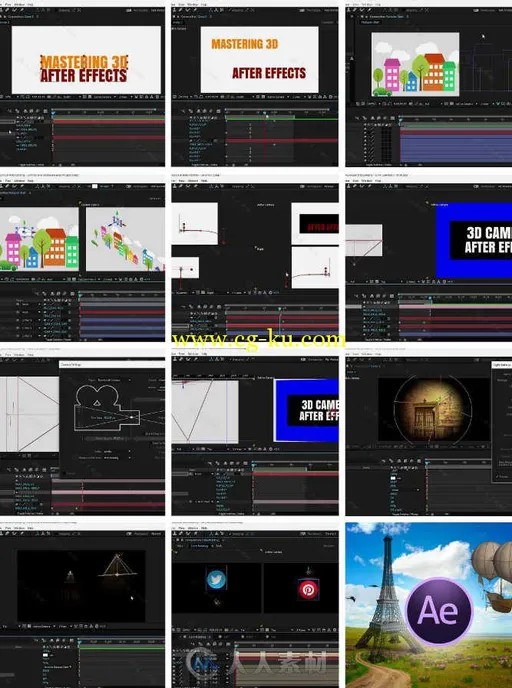Viewport: 512px width, 688px height.
Task: Select the top red layer bar in the overlapping title timeline
Action: click(x=108, y=122)
